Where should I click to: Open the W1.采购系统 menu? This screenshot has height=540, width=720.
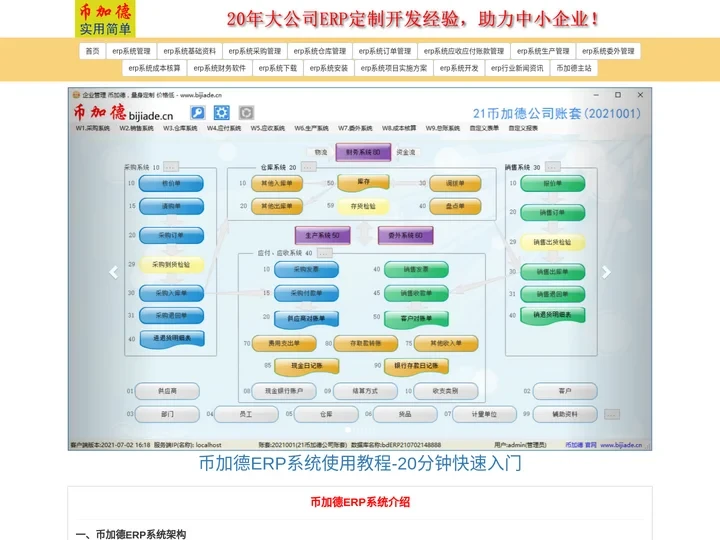(93, 128)
